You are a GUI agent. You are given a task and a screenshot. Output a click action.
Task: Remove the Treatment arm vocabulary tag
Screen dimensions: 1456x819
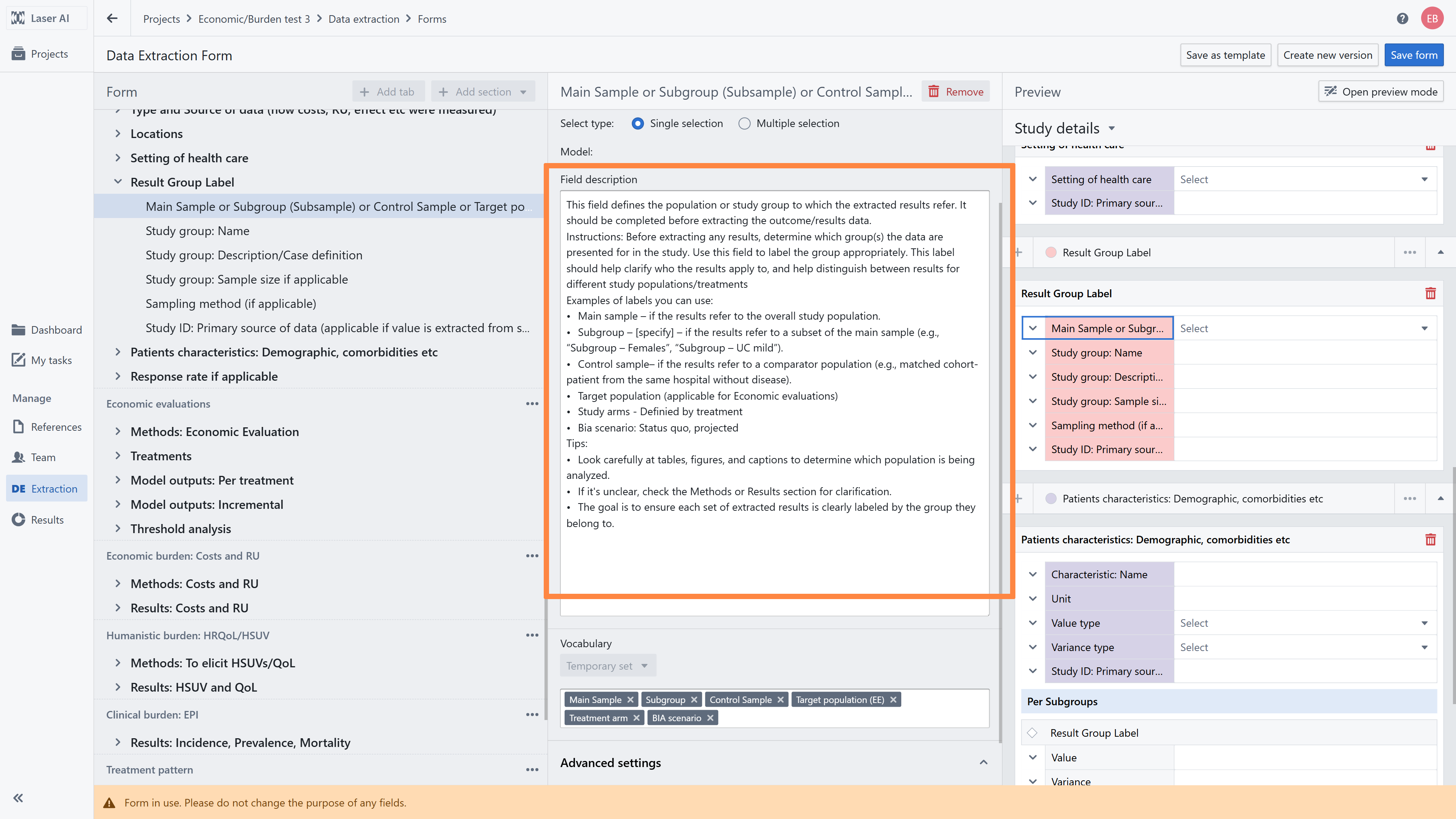pyautogui.click(x=637, y=718)
